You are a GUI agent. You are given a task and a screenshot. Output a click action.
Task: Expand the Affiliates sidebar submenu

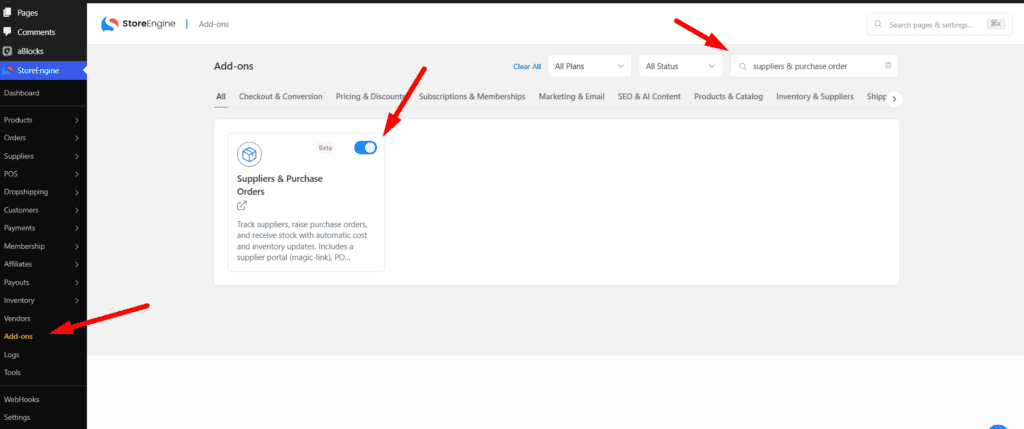(77, 264)
